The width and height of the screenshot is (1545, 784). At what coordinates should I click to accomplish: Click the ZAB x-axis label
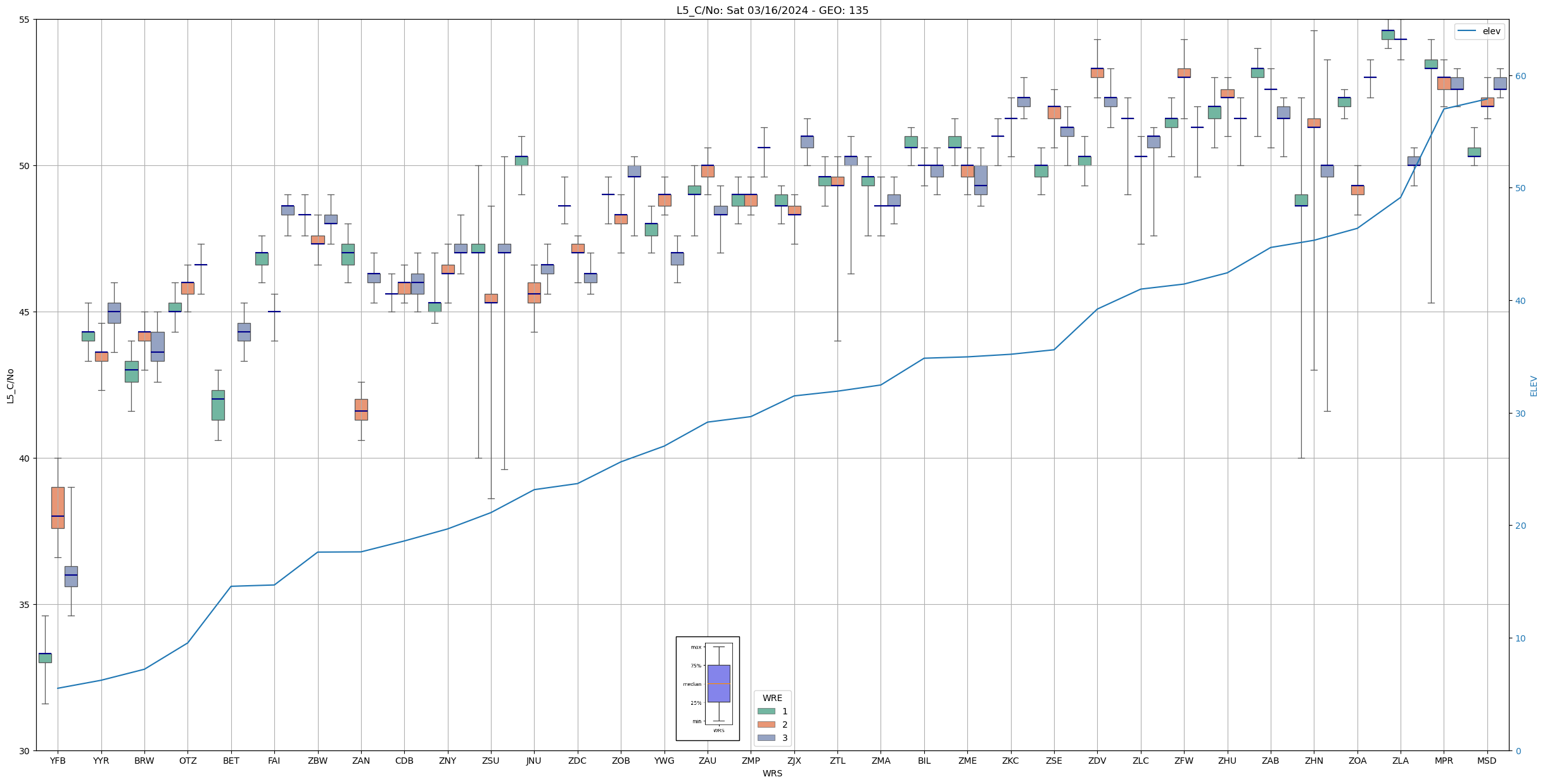[x=1271, y=761]
